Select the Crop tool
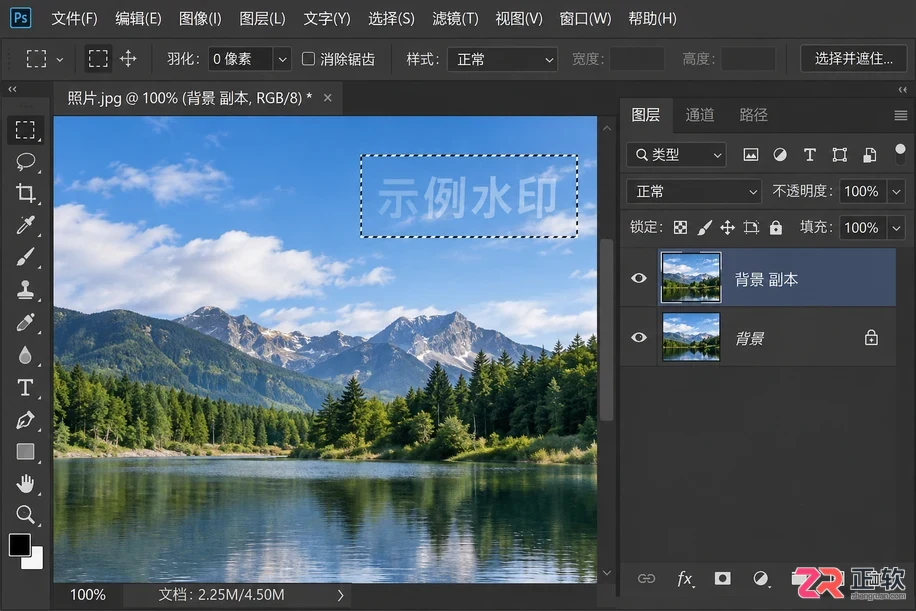This screenshot has width=916, height=611. 25,193
